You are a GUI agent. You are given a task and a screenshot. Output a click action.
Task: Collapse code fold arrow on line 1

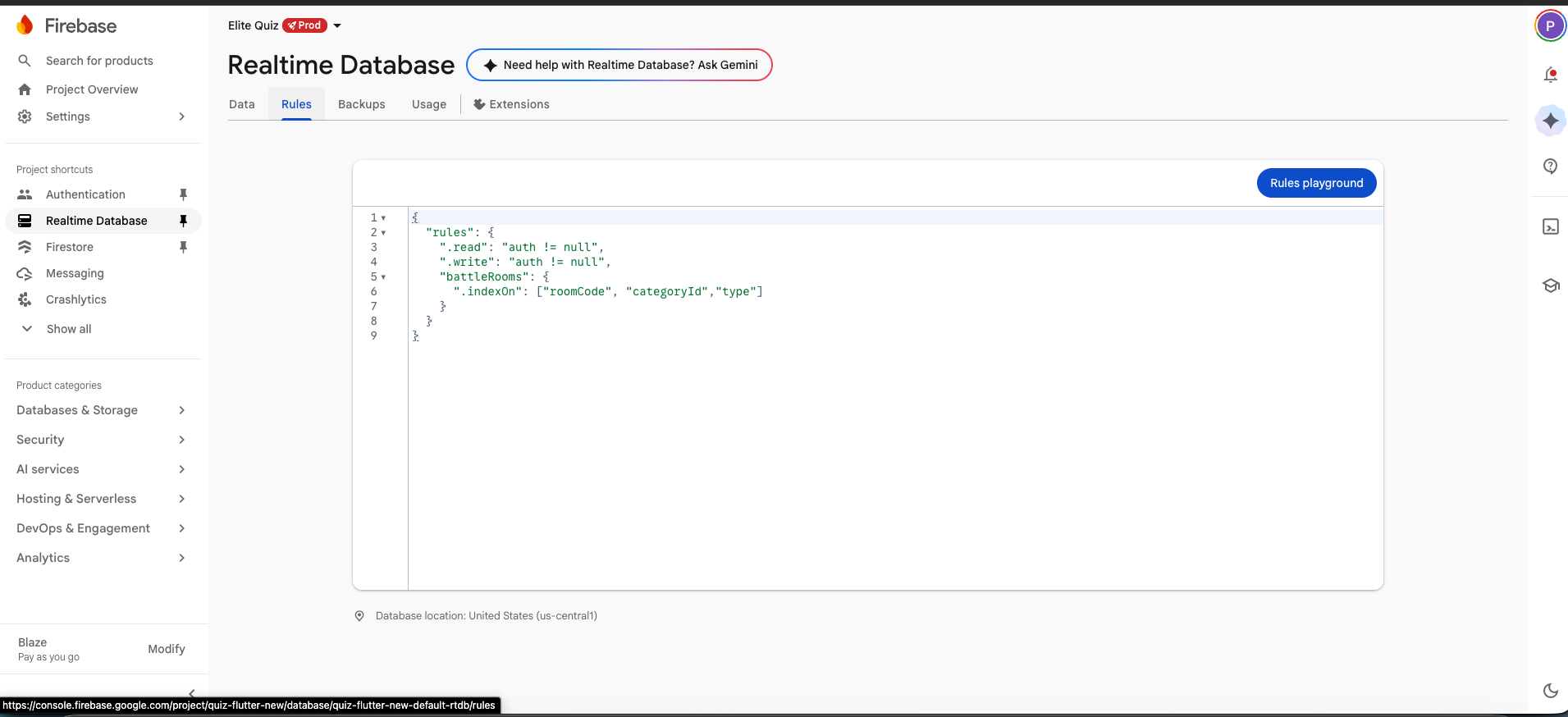click(383, 218)
